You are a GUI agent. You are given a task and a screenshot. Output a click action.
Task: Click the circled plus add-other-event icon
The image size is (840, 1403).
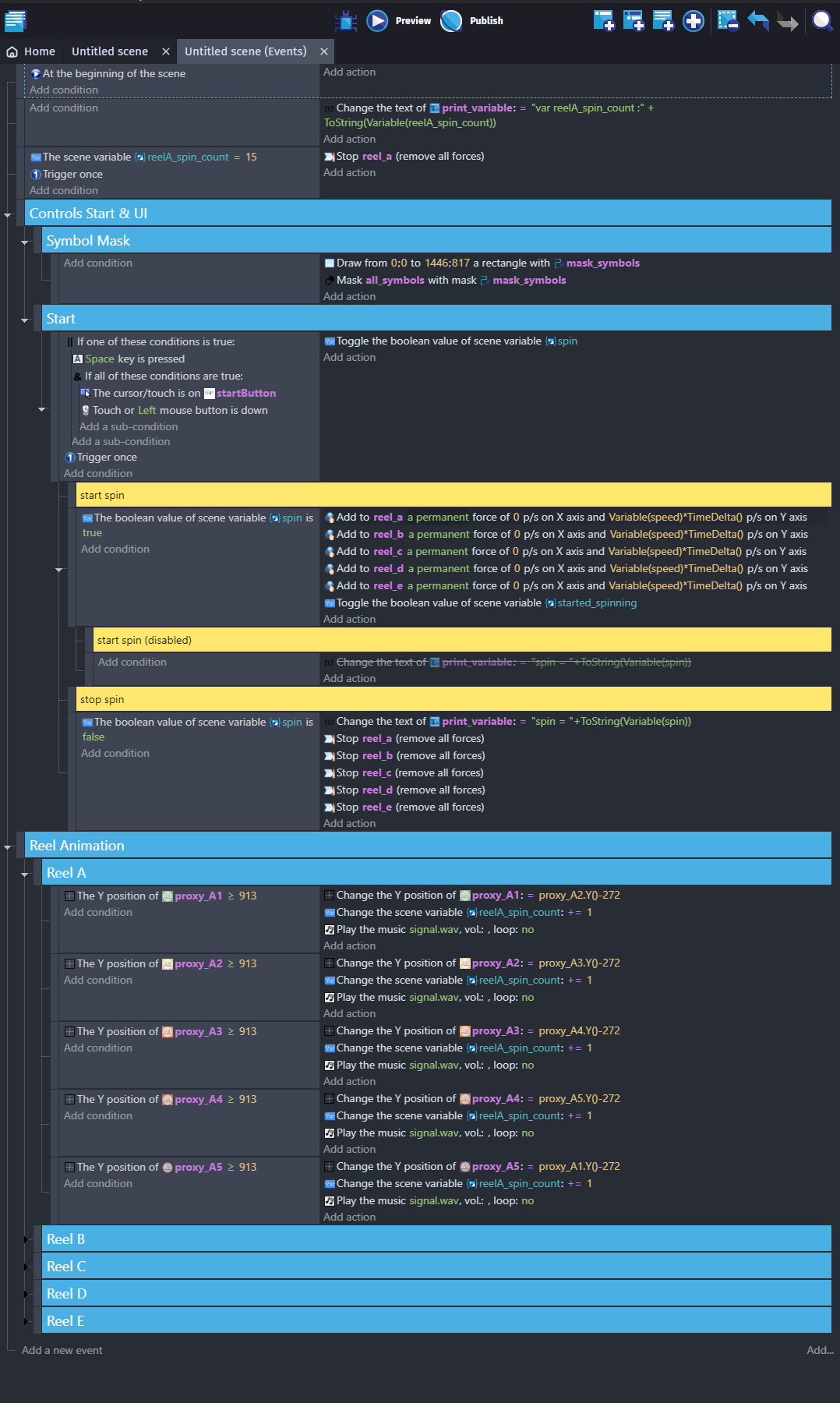(693, 21)
